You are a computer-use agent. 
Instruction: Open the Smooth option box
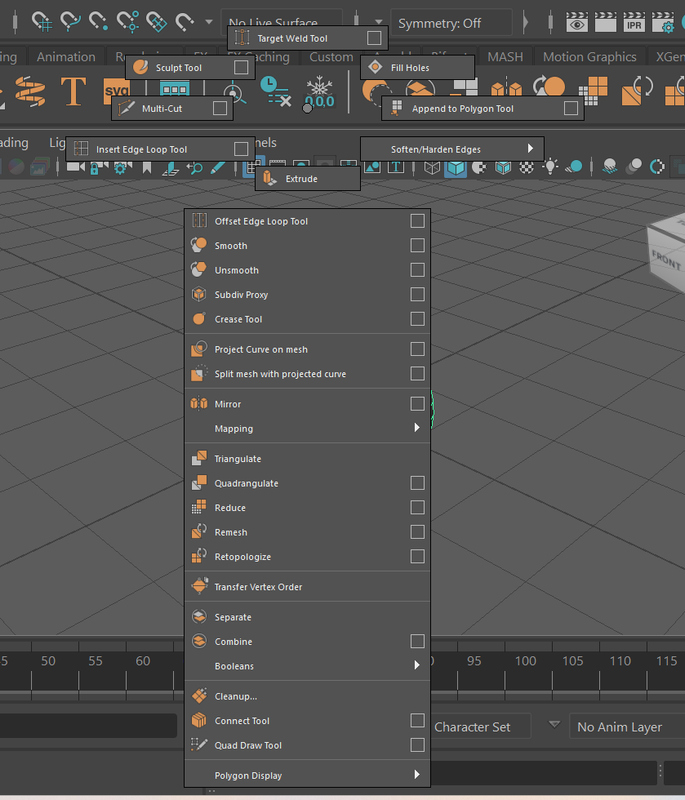tap(417, 245)
